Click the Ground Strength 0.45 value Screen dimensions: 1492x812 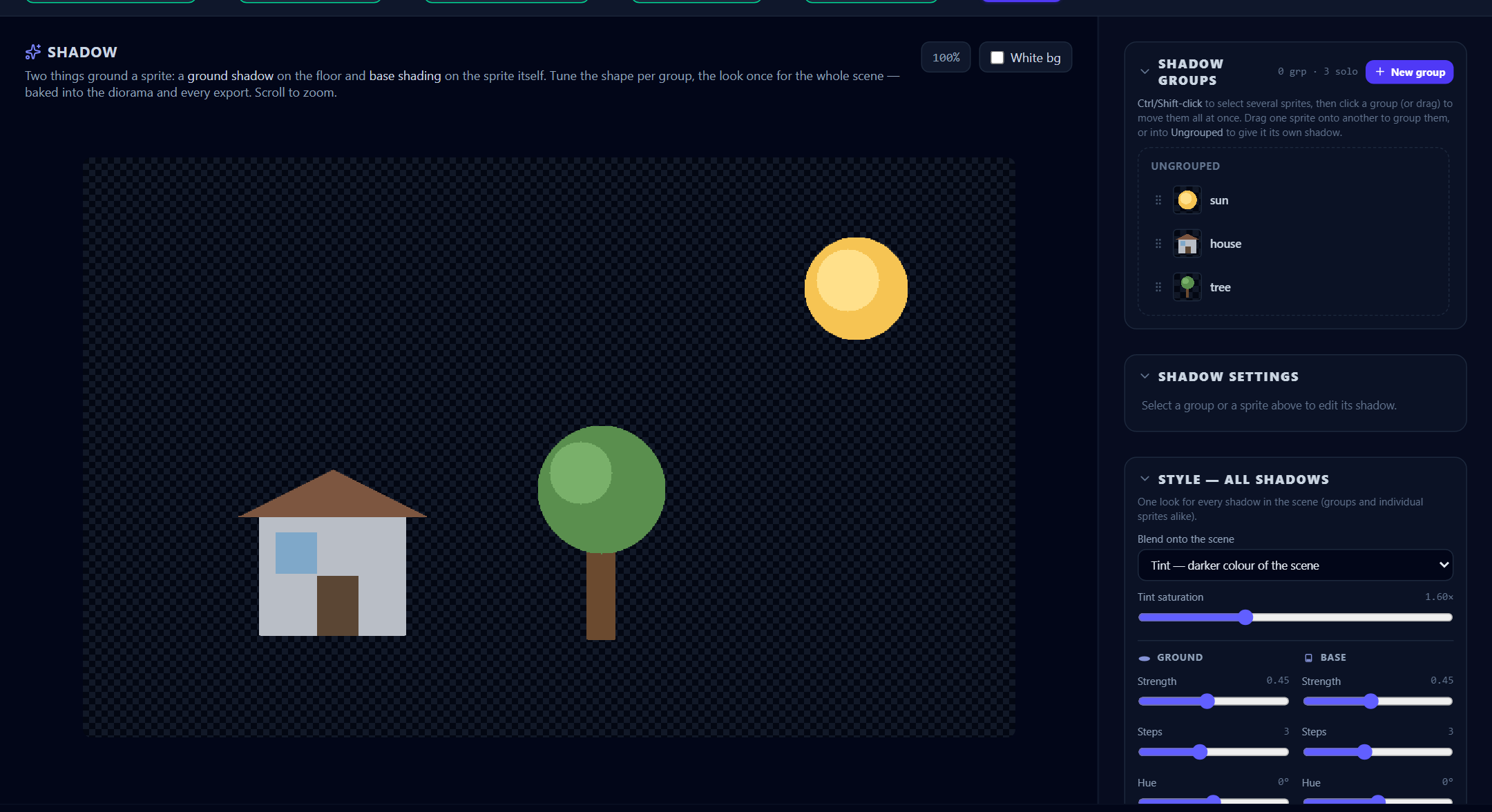point(1277,681)
